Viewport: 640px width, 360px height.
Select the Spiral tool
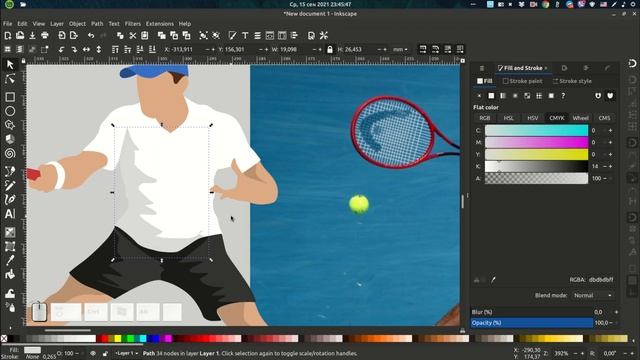[10, 153]
